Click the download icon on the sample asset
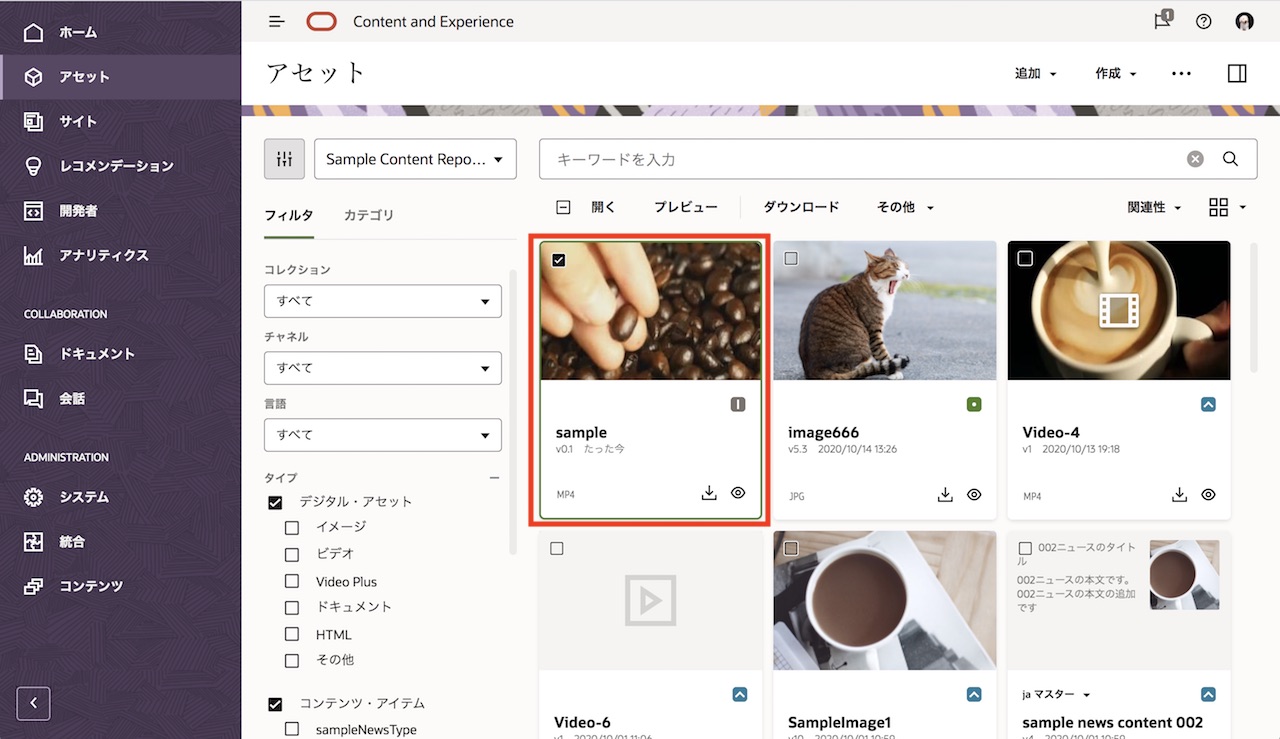The image size is (1280, 739). coord(709,493)
